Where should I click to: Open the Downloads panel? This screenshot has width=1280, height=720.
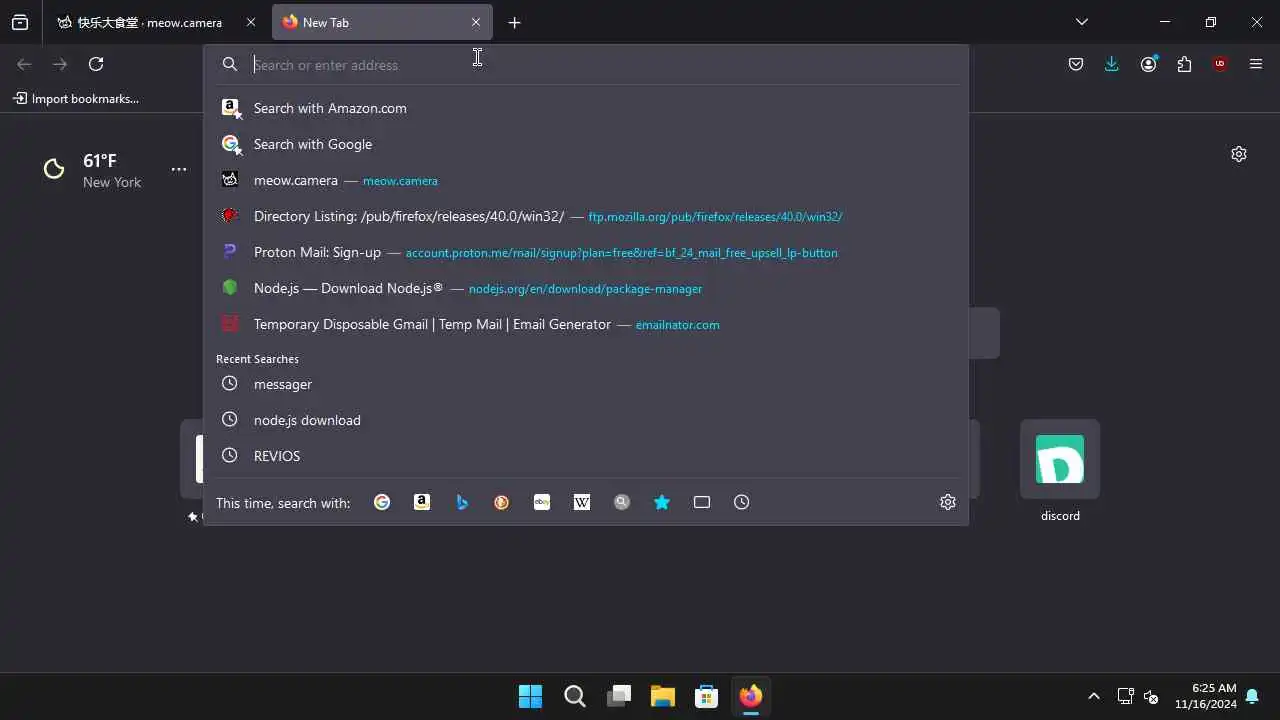[x=1112, y=64]
